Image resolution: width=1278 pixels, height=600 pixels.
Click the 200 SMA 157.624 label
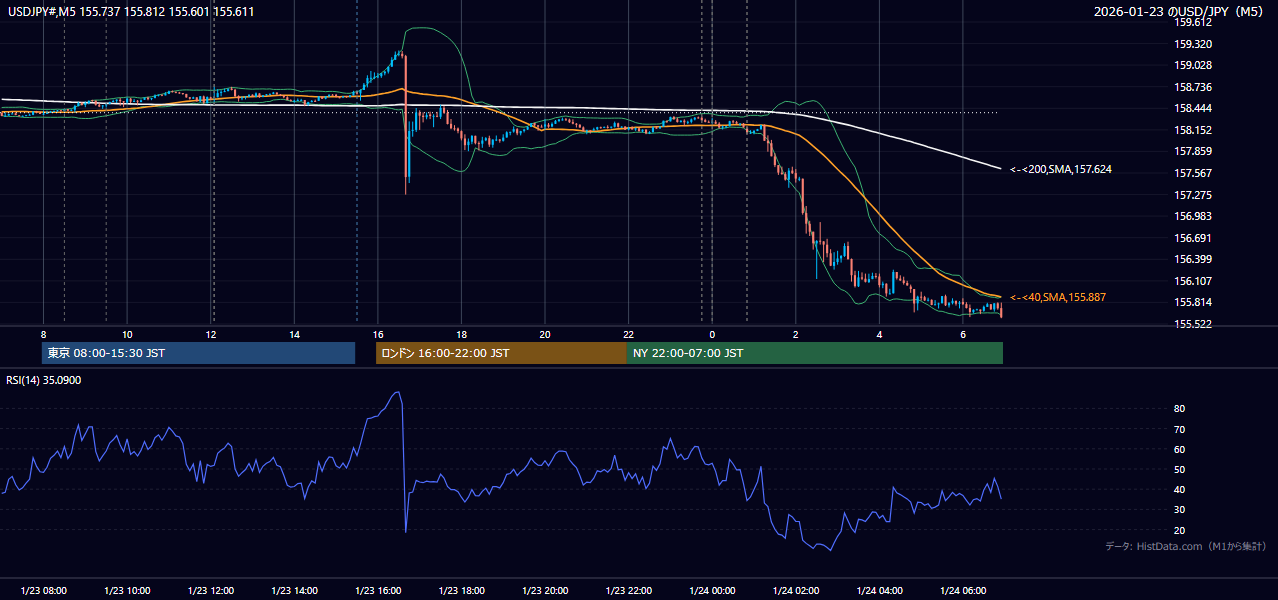click(x=1061, y=170)
